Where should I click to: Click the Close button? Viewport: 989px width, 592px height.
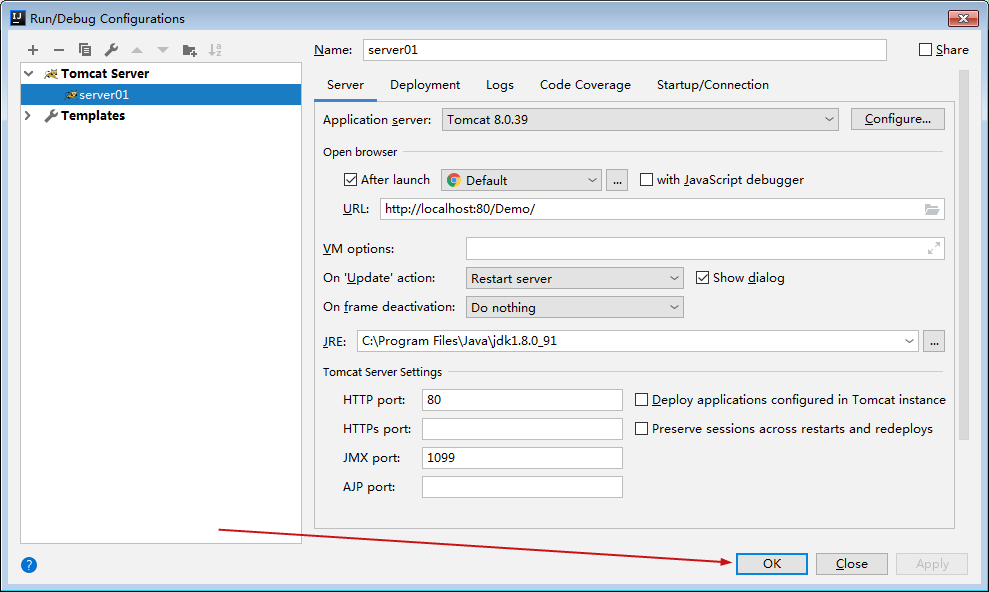click(x=851, y=564)
